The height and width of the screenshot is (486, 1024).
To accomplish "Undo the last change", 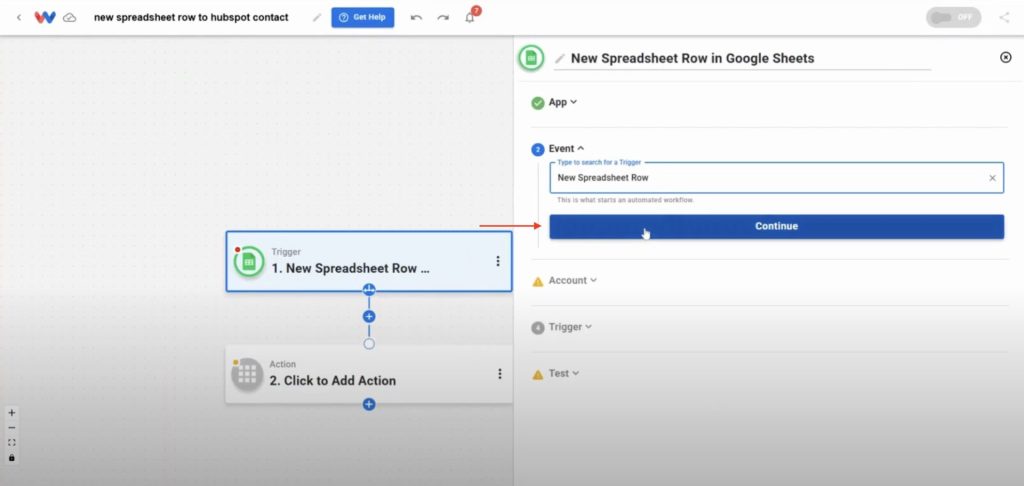I will tap(416, 18).
